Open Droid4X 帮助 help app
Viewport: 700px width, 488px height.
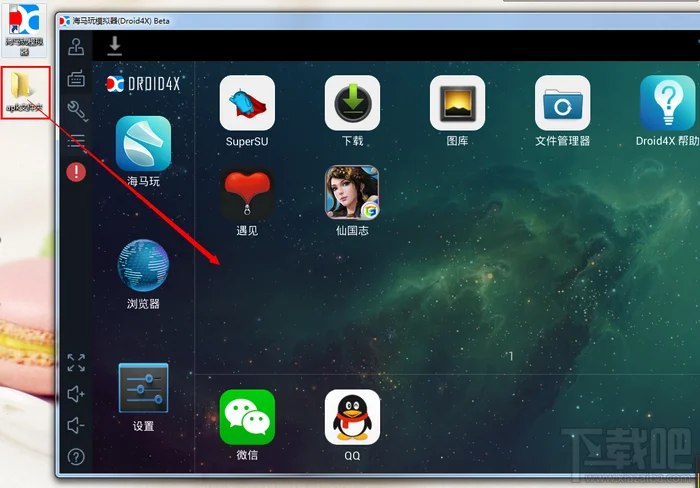667,103
